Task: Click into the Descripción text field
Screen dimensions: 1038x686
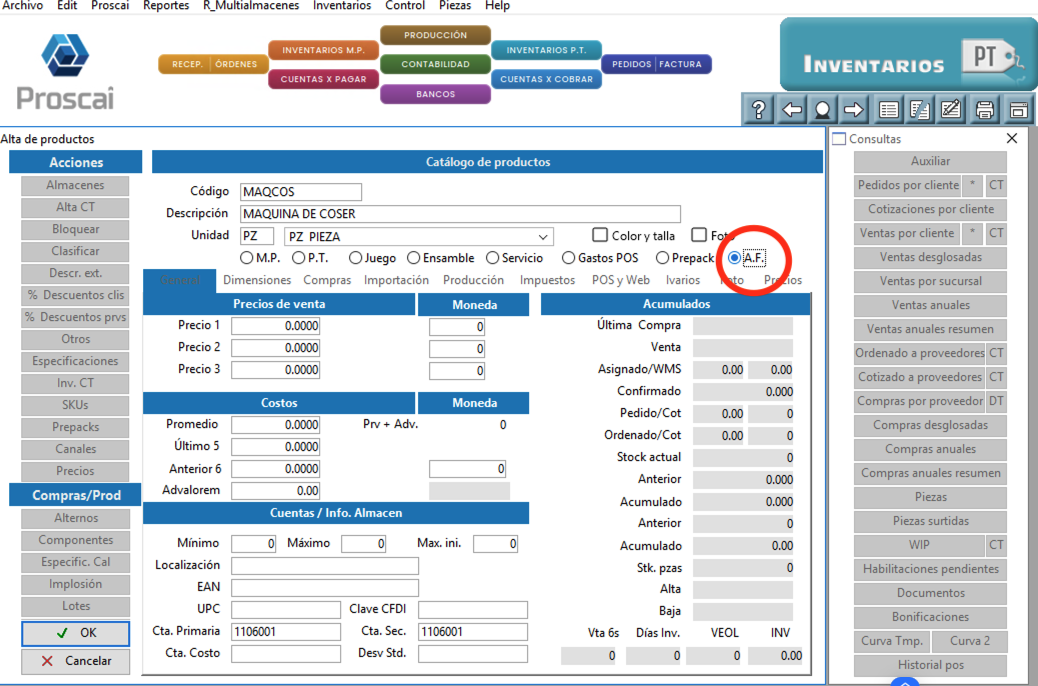Action: (x=460, y=214)
